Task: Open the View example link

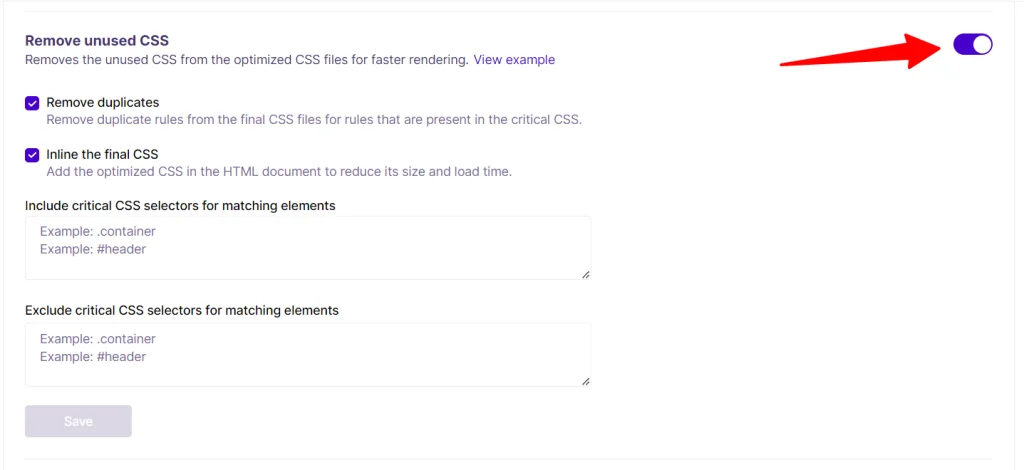Action: point(514,60)
